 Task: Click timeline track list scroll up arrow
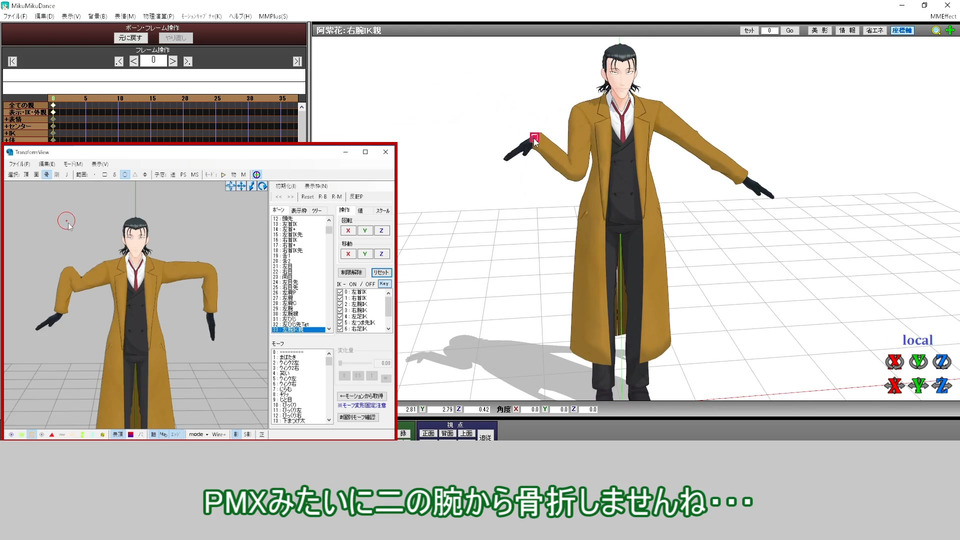coord(302,107)
